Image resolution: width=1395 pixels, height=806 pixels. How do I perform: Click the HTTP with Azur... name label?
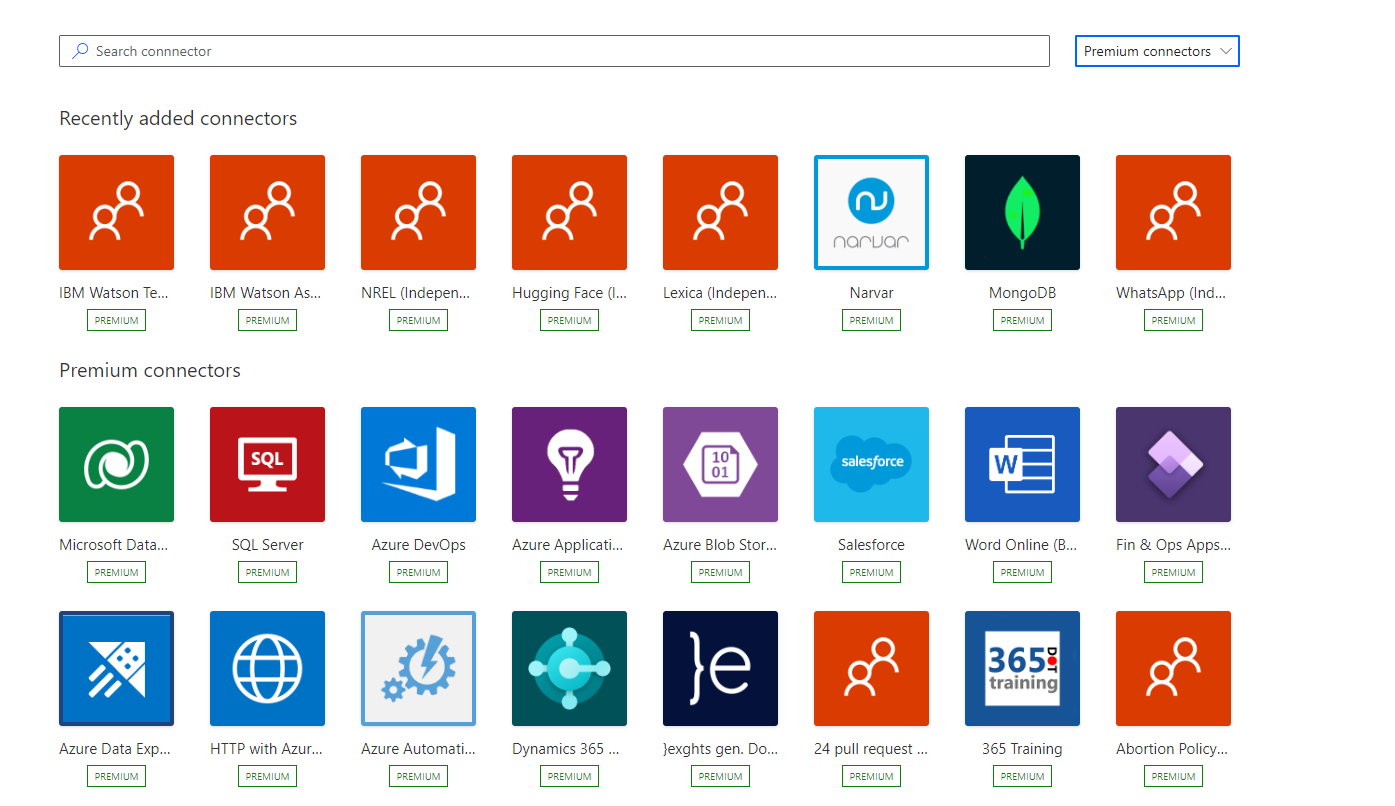pyautogui.click(x=267, y=749)
